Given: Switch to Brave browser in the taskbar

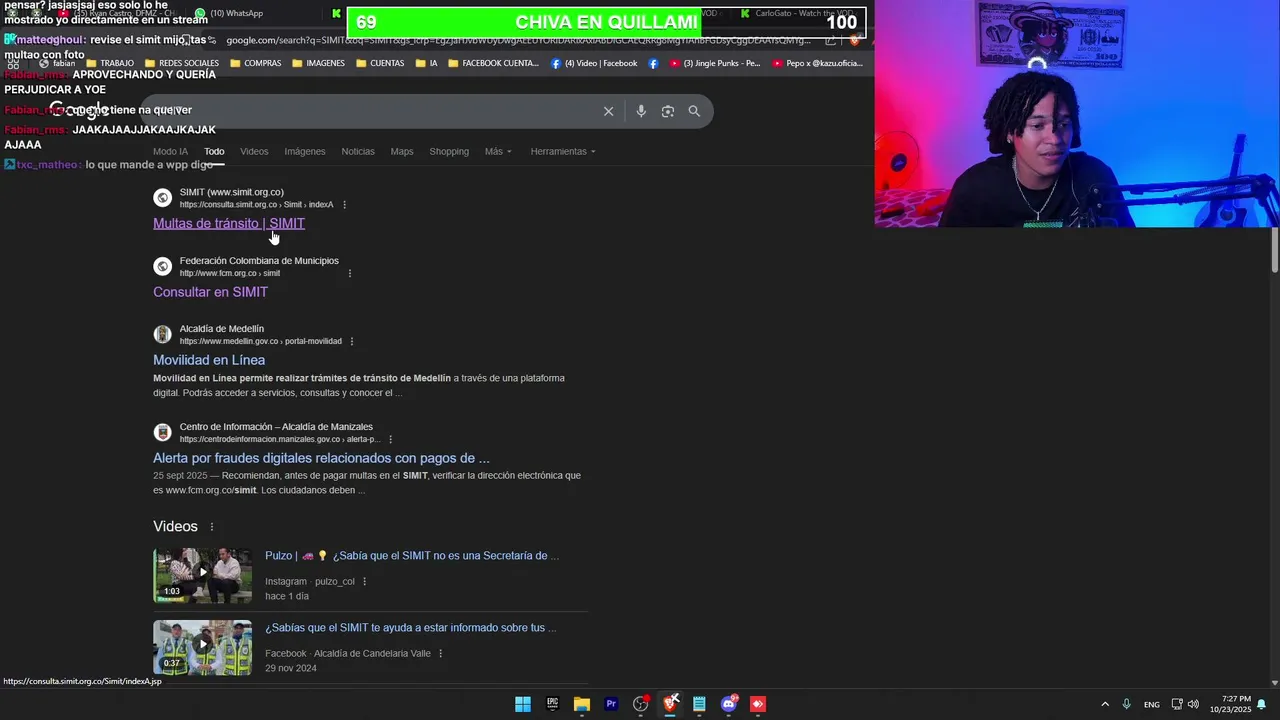Looking at the screenshot, I should click(x=670, y=704).
